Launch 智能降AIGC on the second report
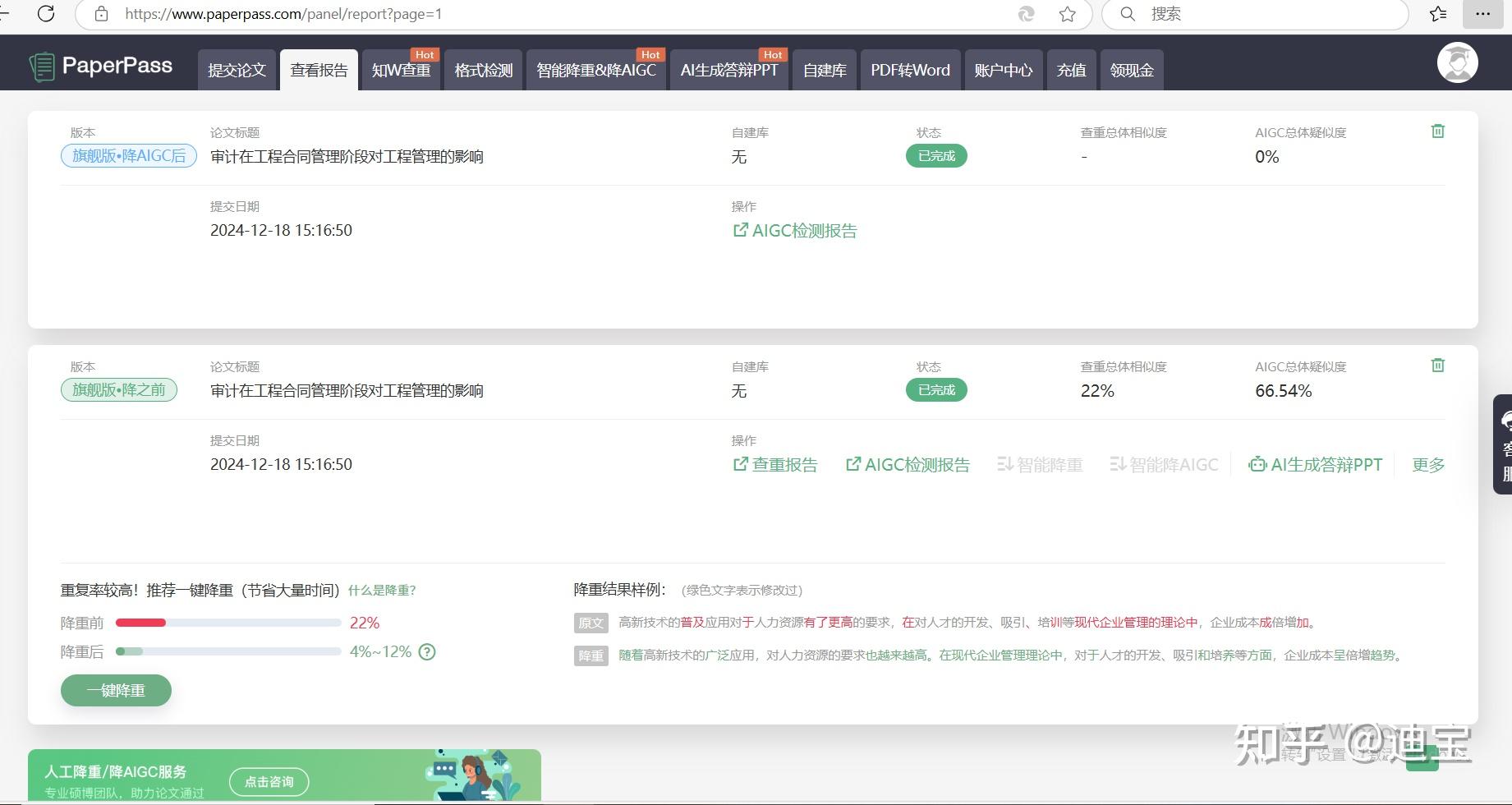 pos(1164,464)
